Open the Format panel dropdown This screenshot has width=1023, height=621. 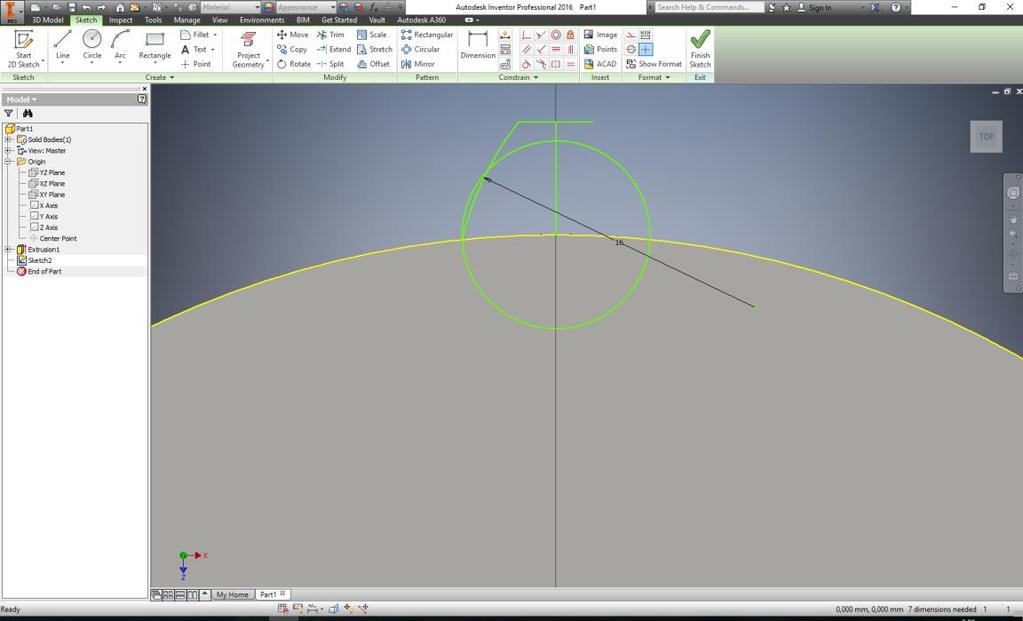point(654,78)
